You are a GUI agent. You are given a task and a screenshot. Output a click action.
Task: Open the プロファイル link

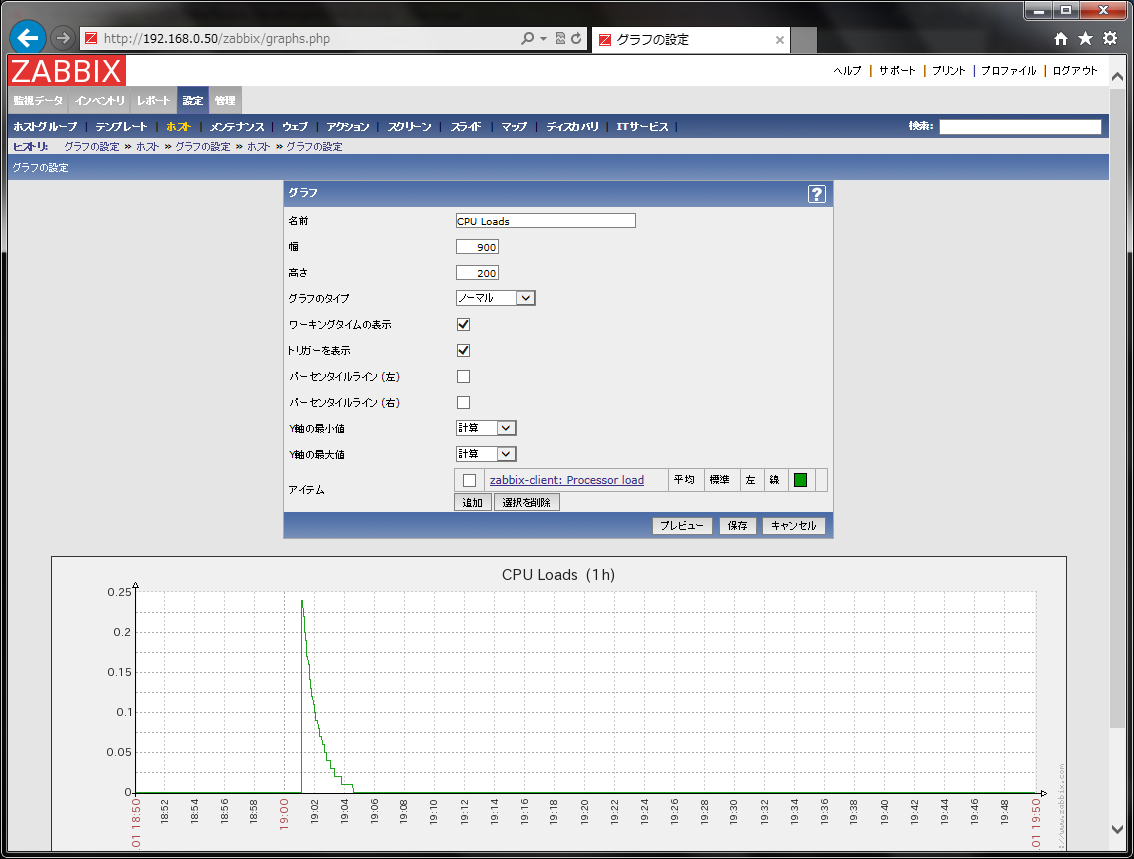tap(1009, 70)
